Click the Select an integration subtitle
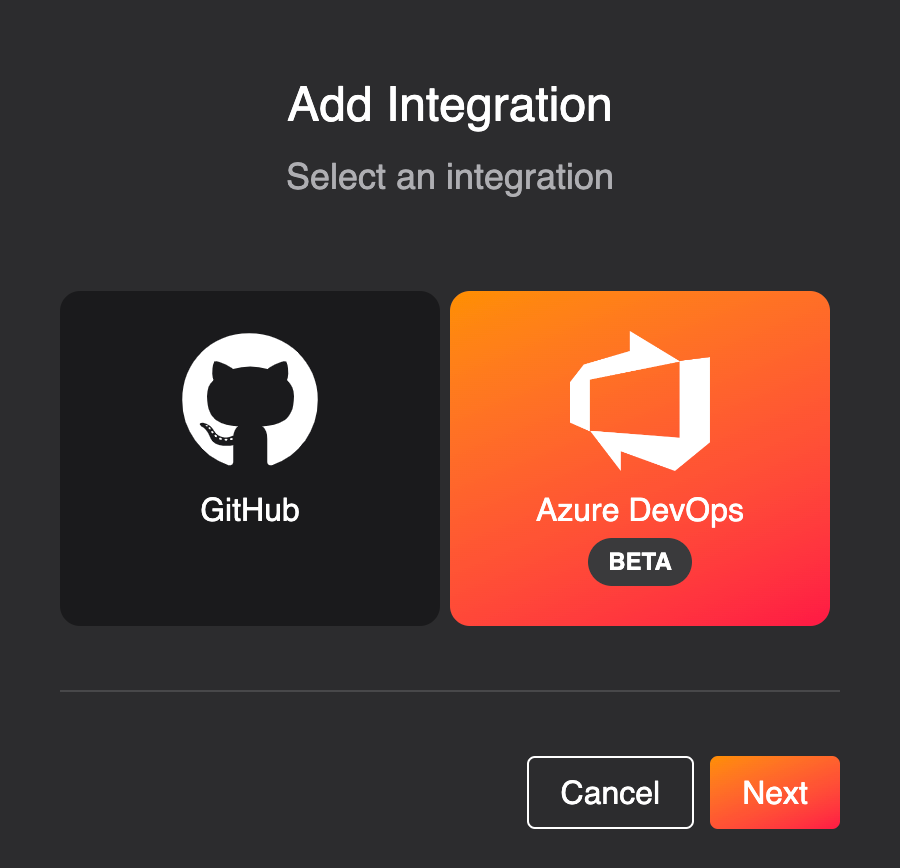The image size is (900, 868). (x=450, y=177)
